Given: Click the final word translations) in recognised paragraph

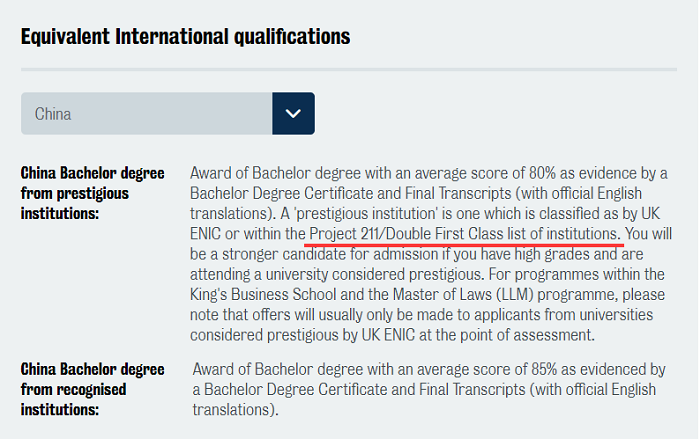Looking at the screenshot, I should [235, 410].
